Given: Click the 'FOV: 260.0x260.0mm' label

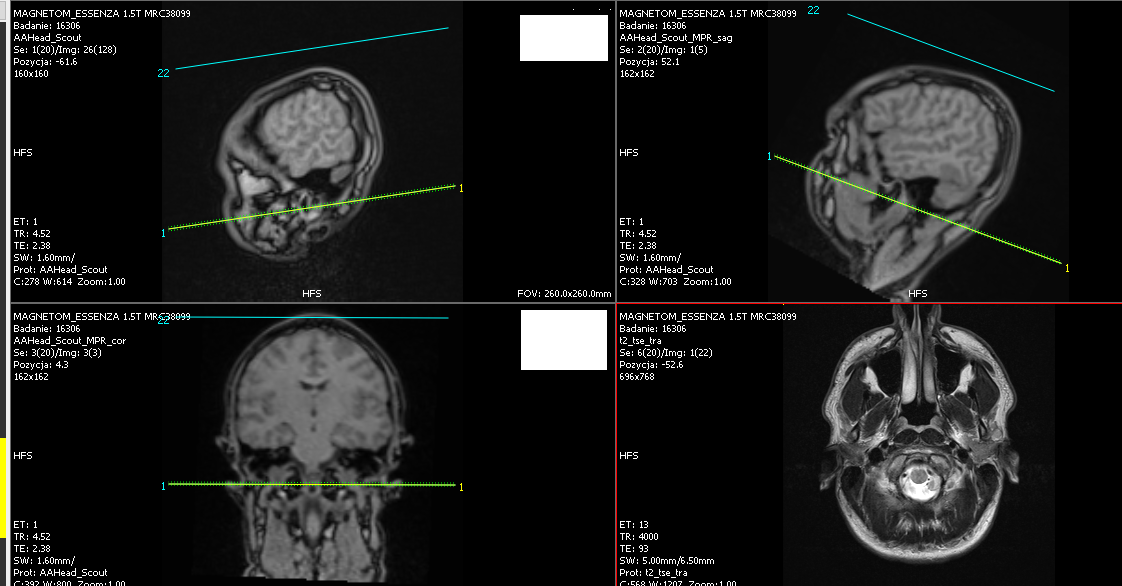Looking at the screenshot, I should (x=564, y=293).
